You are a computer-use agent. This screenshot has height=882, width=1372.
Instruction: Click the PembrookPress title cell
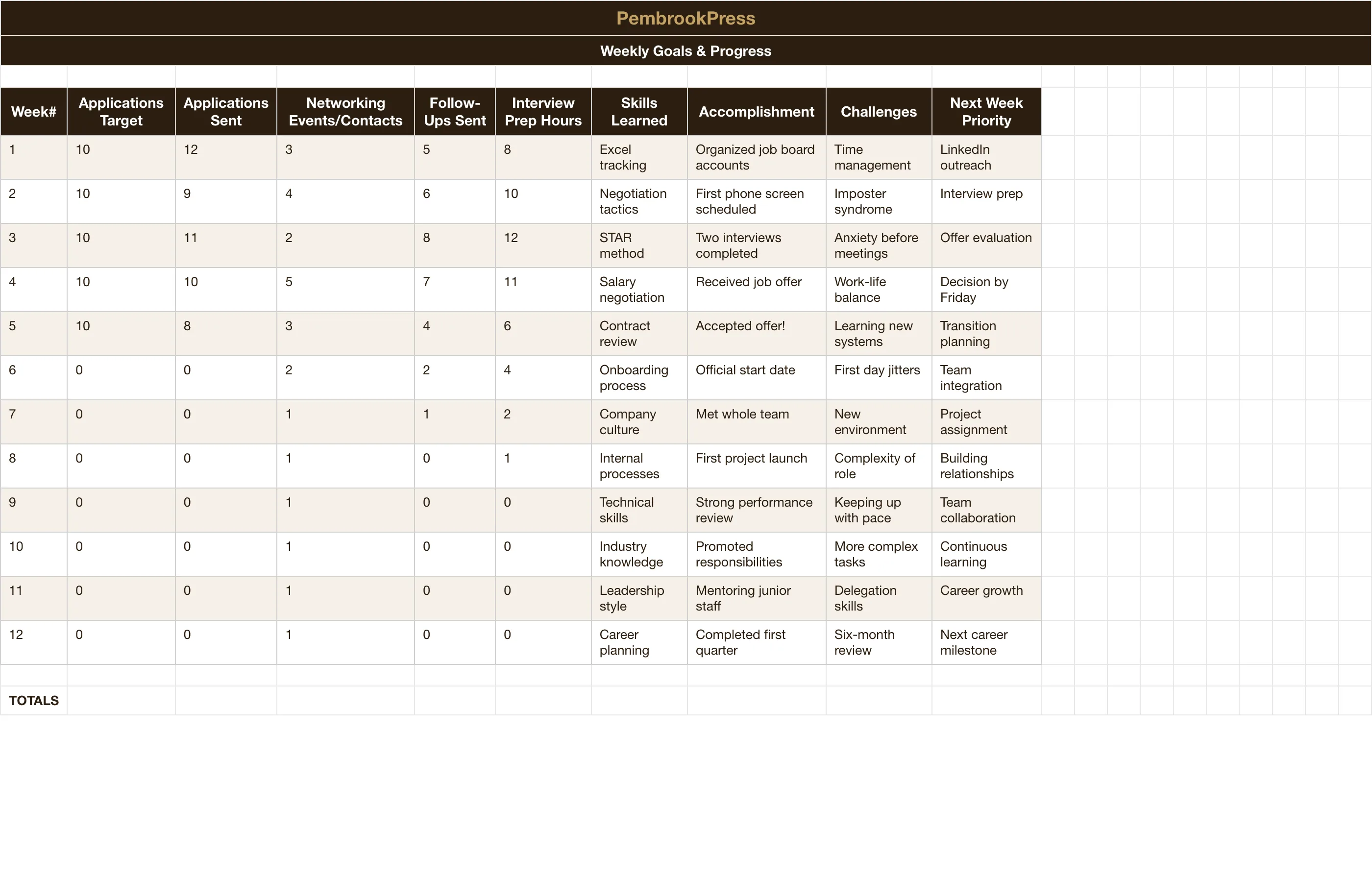point(686,18)
